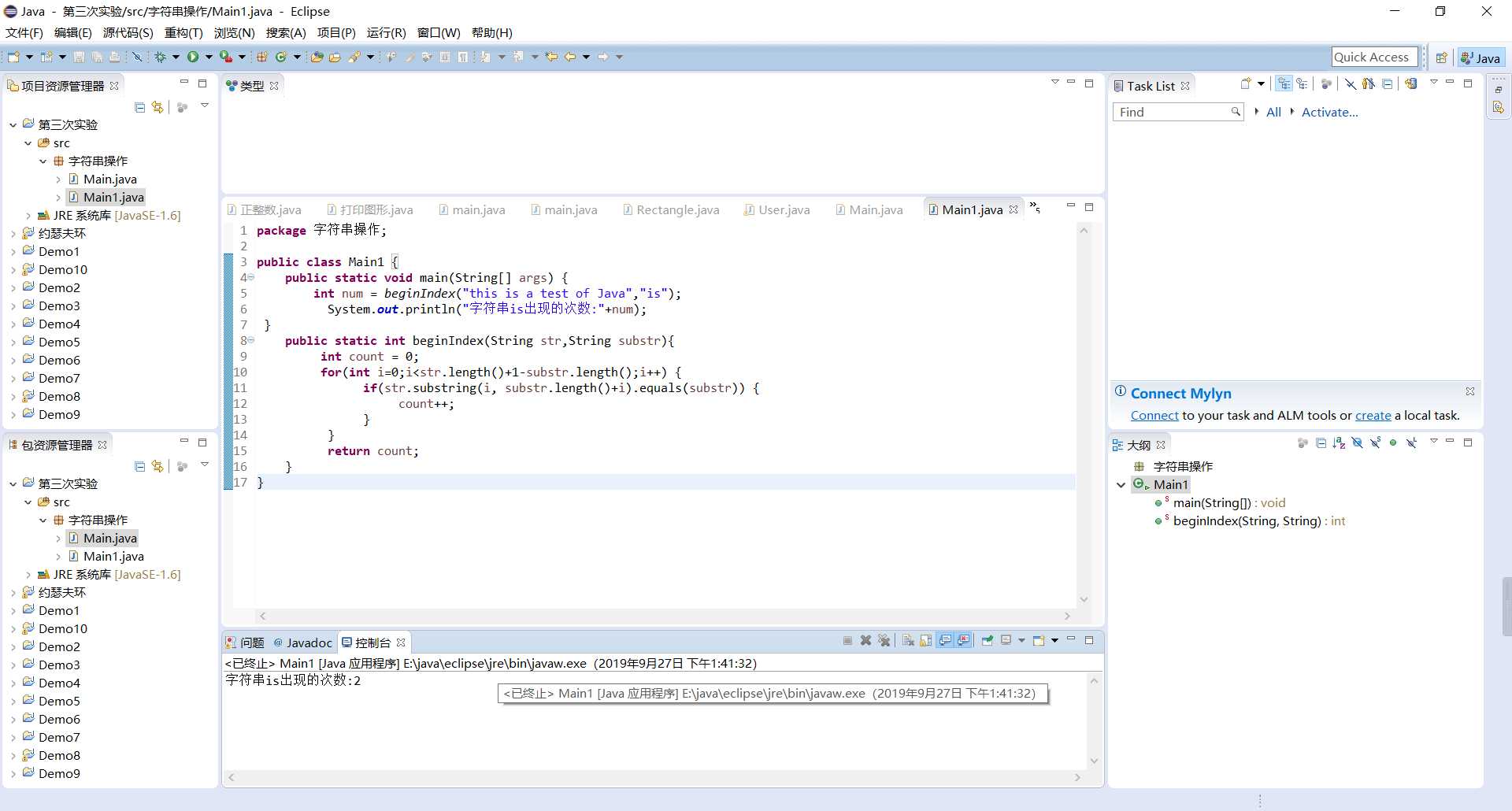Click the Back navigation yellow arrow

[x=569, y=57]
